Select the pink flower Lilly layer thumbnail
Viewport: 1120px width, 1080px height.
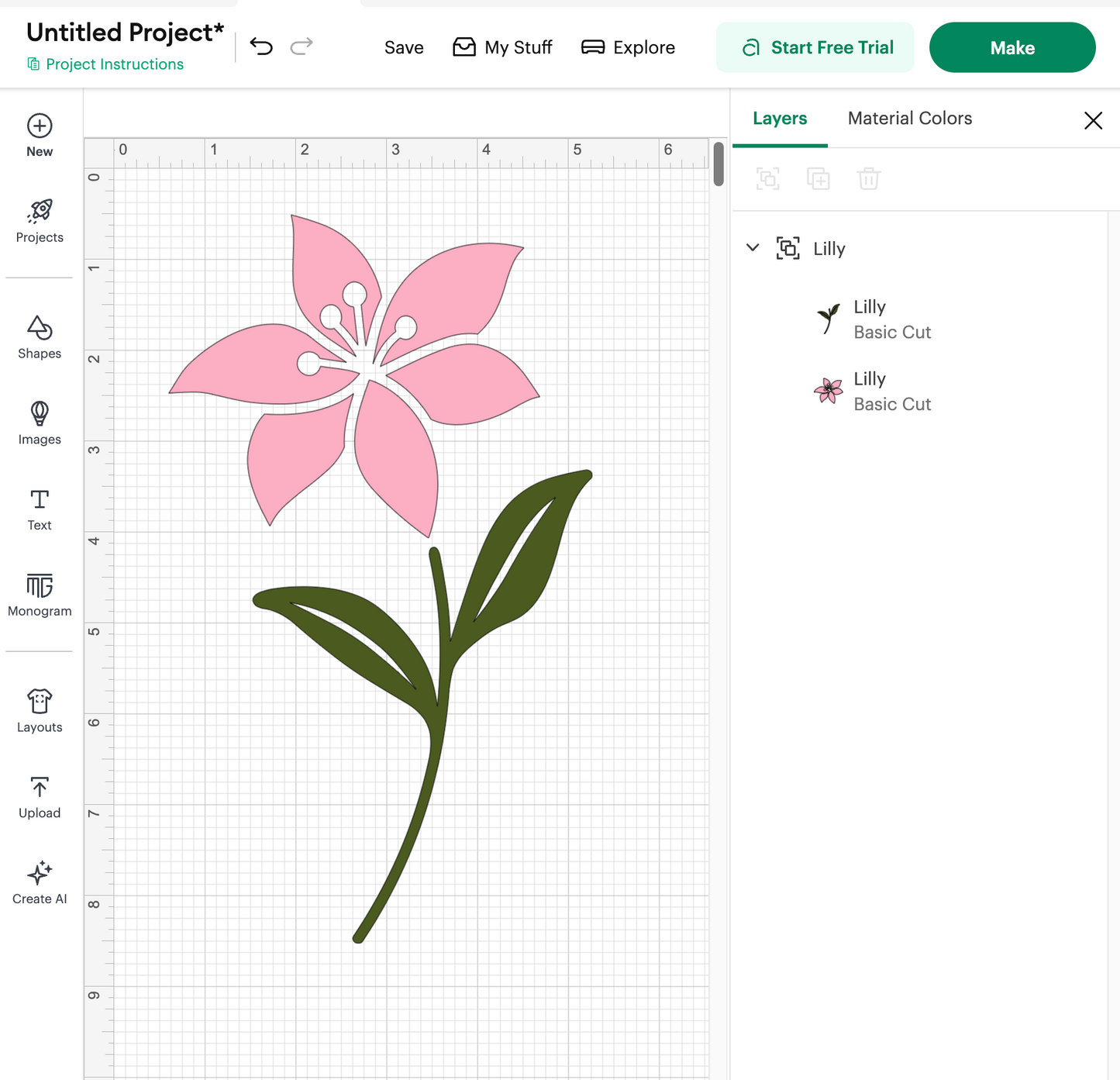click(829, 391)
